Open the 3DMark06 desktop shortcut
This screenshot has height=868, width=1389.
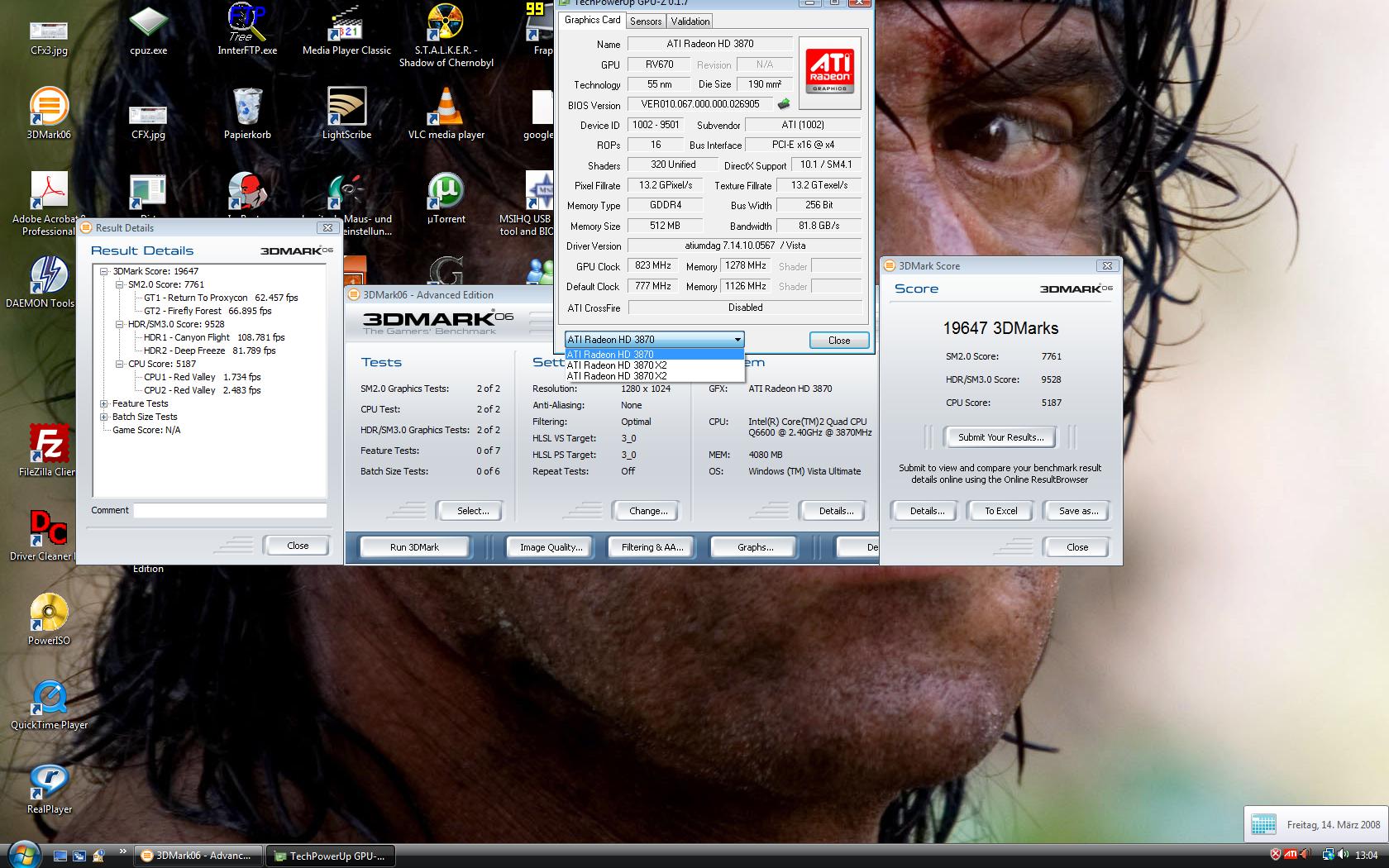[x=49, y=114]
